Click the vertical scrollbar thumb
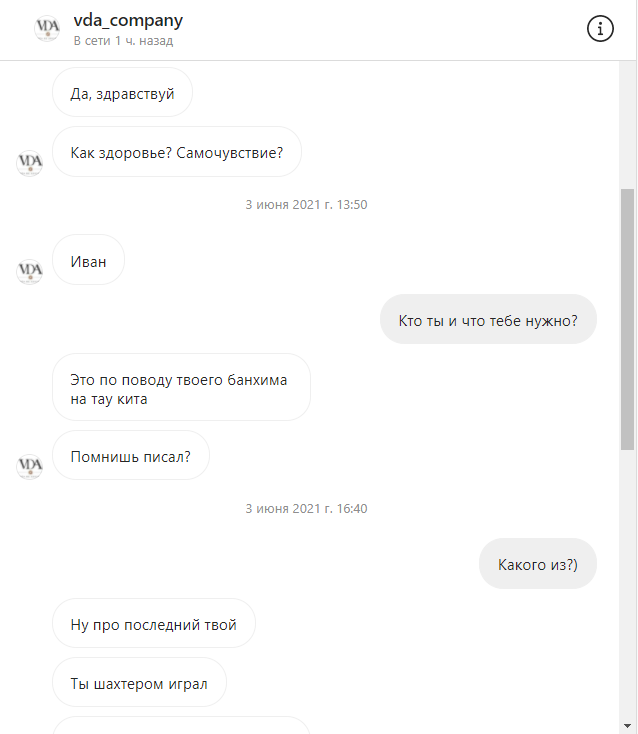Screen dimensions: 638x734 click(627, 319)
